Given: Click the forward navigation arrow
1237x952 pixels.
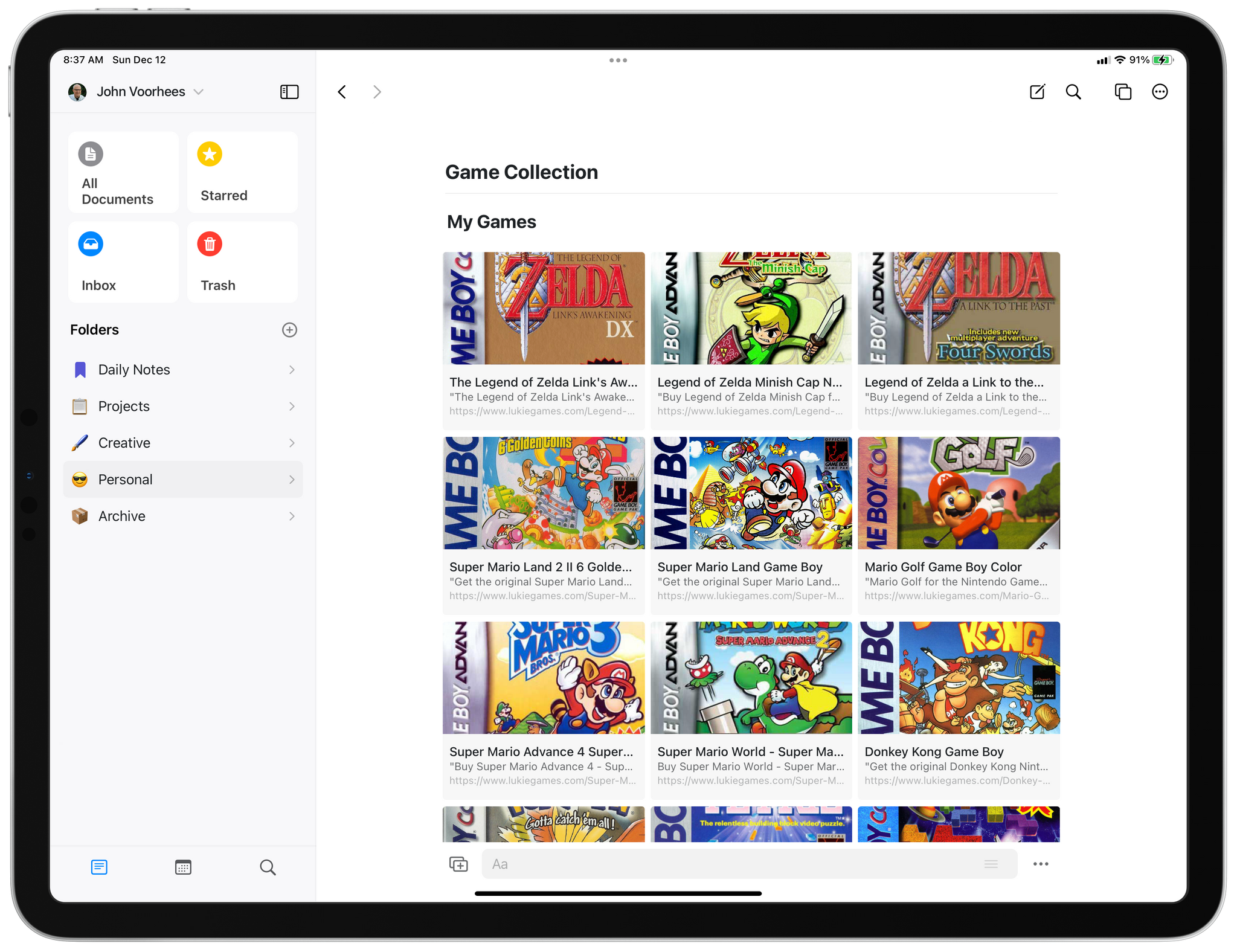Looking at the screenshot, I should (378, 92).
